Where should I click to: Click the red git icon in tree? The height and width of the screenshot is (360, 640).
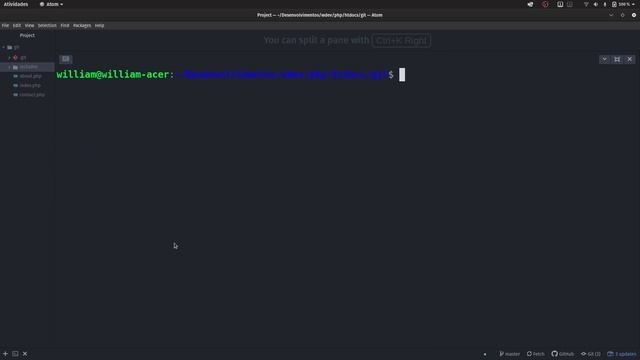click(15, 58)
